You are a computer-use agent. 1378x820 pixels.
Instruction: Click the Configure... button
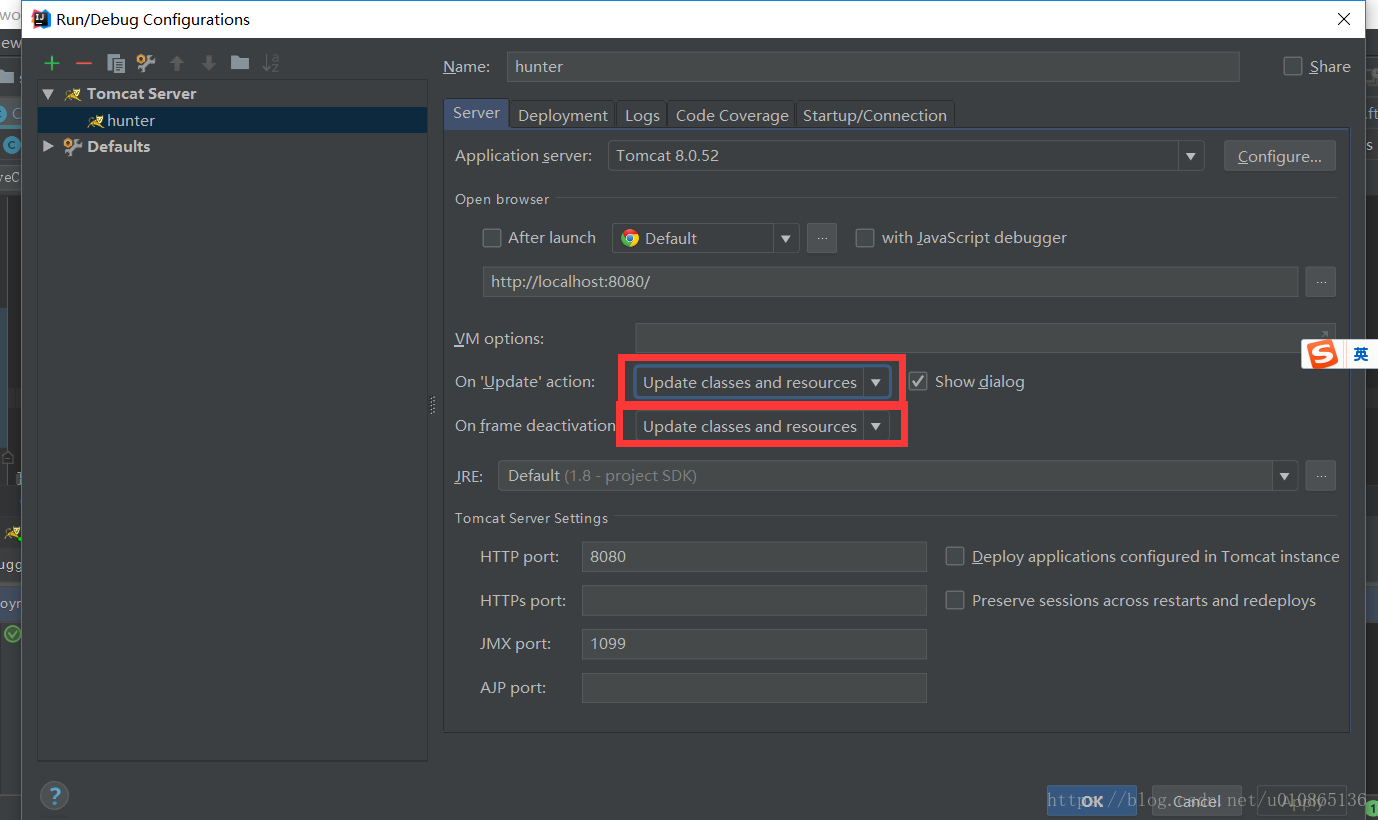[x=1280, y=156]
